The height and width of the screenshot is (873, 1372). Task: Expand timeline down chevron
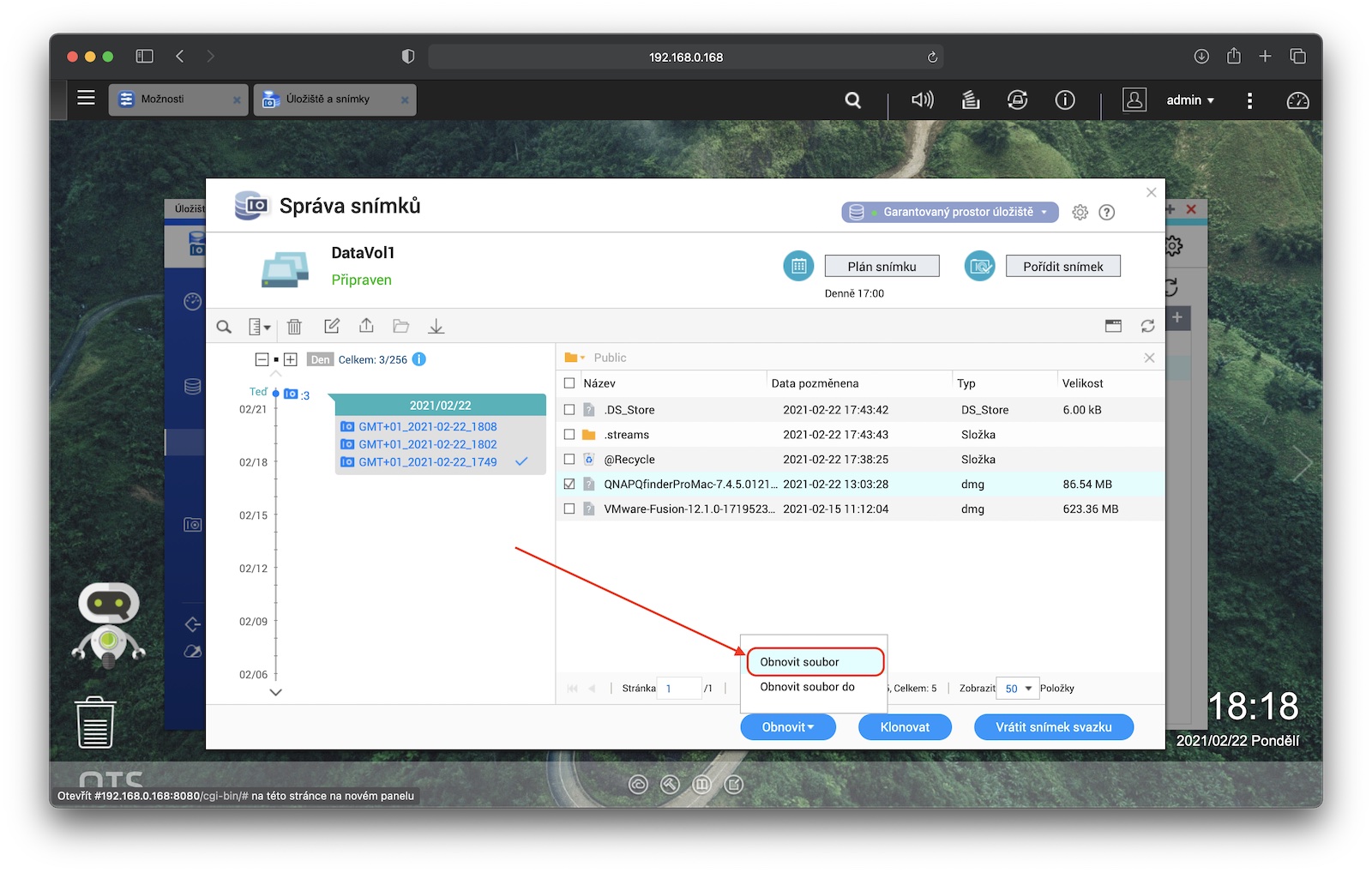[275, 692]
